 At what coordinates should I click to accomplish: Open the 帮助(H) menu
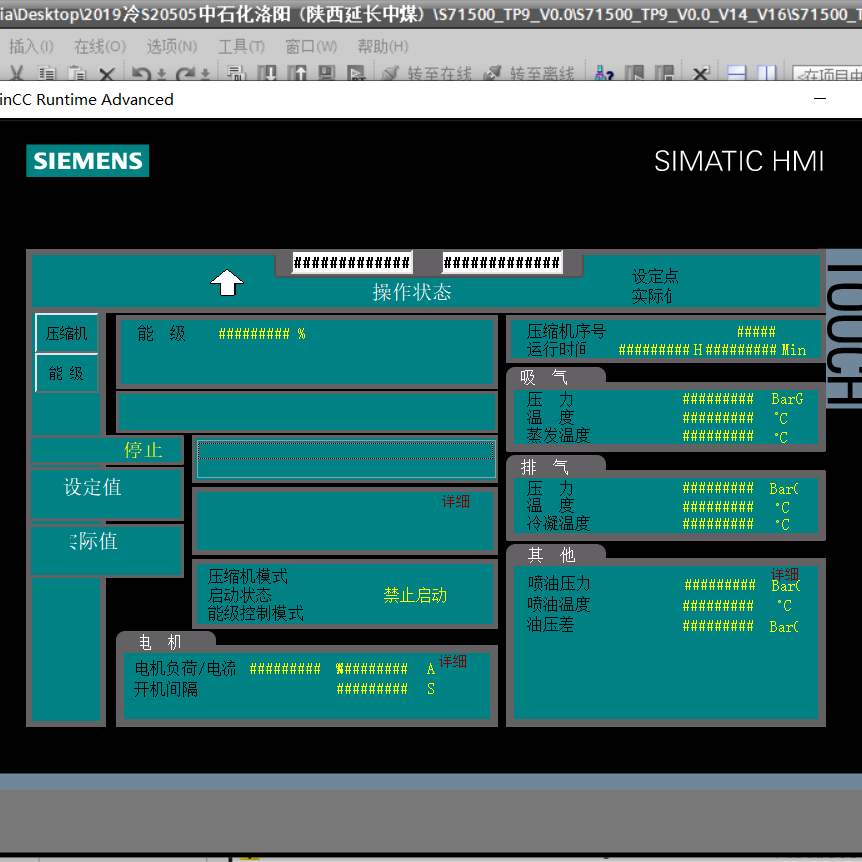pyautogui.click(x=382, y=47)
